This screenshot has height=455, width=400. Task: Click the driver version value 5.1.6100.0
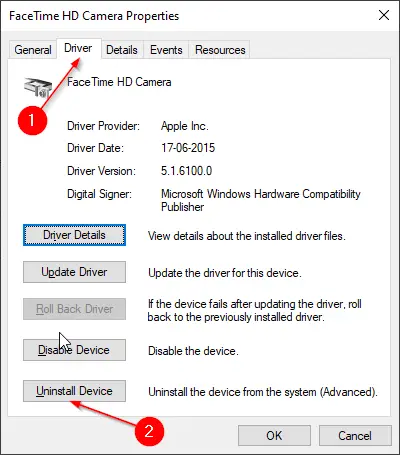point(186,171)
